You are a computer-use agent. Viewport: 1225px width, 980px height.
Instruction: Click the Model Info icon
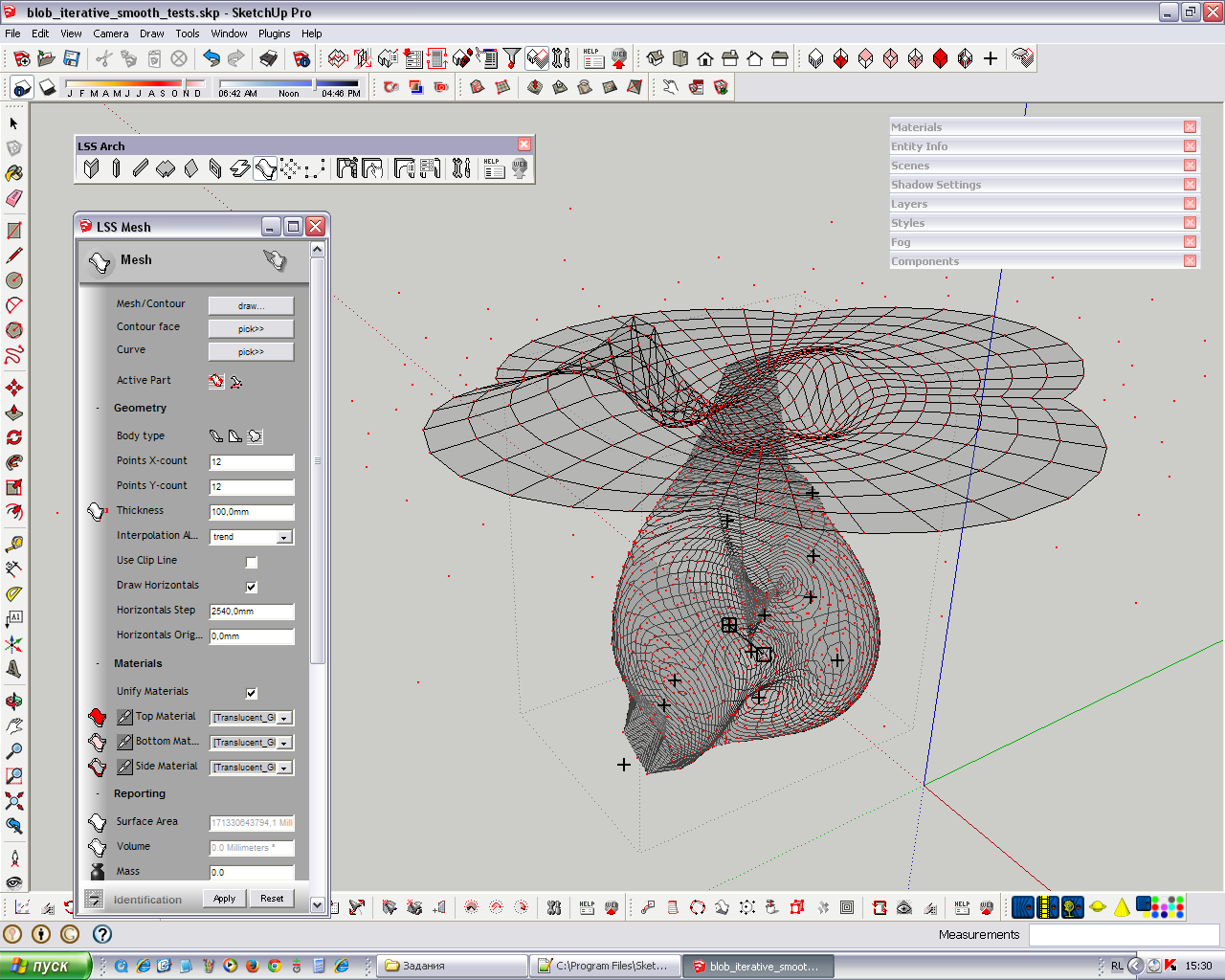(301, 58)
